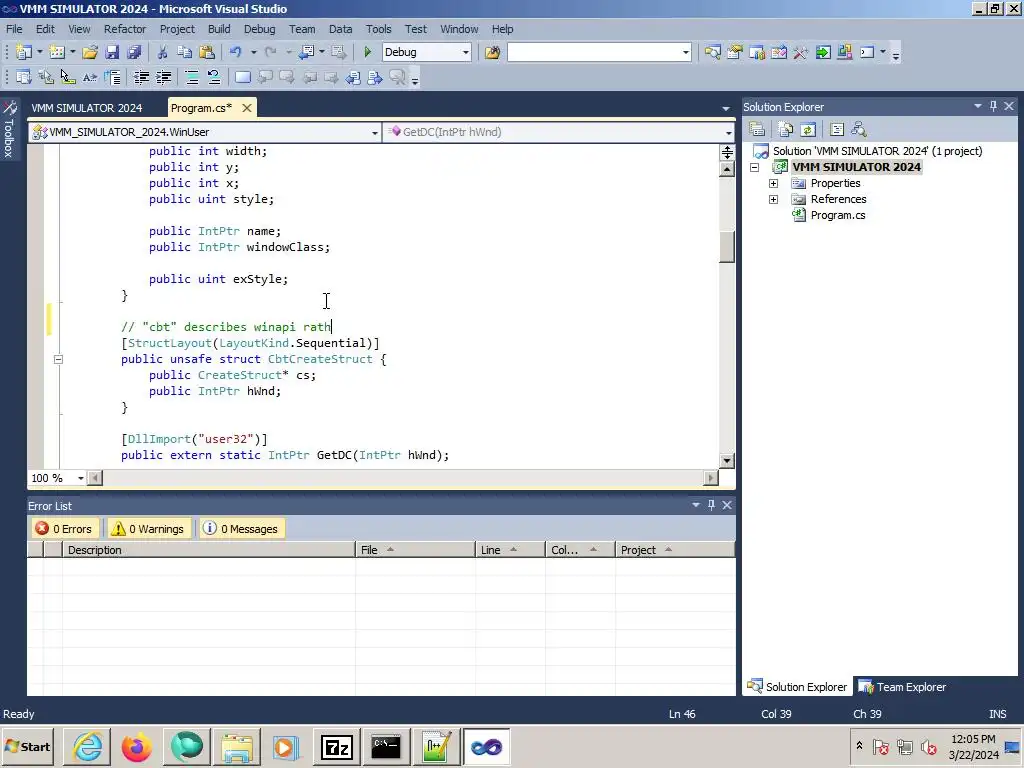This screenshot has width=1024, height=768.
Task: Toggle the 0 Errors filter
Action: tap(64, 529)
